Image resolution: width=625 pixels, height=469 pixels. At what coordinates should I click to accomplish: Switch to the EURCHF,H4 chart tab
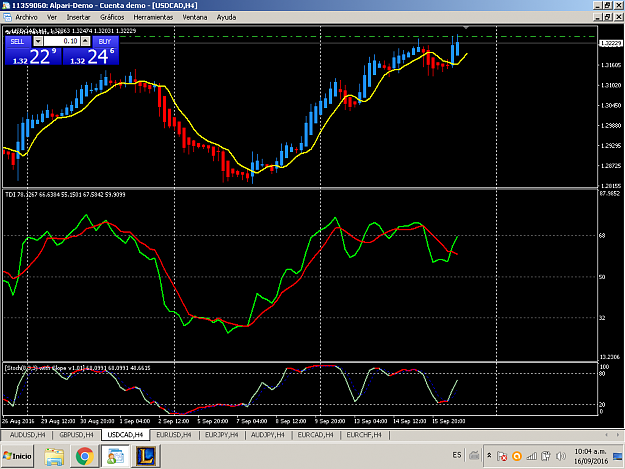tap(364, 435)
